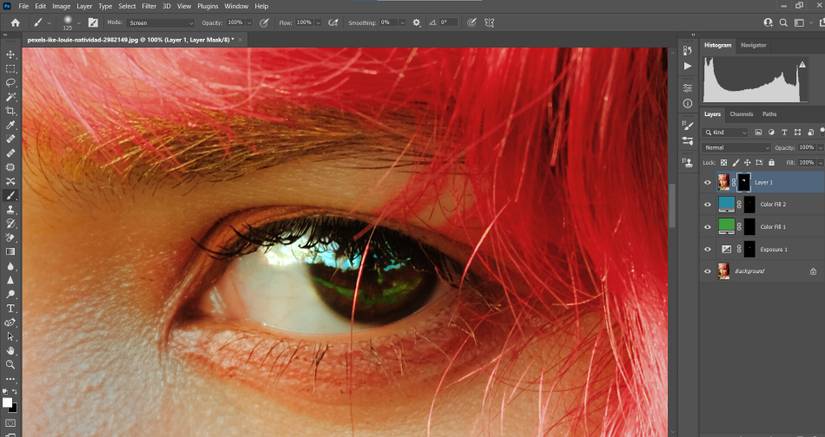Image resolution: width=825 pixels, height=437 pixels.
Task: Select the Path Selection tool
Action: [x=11, y=337]
